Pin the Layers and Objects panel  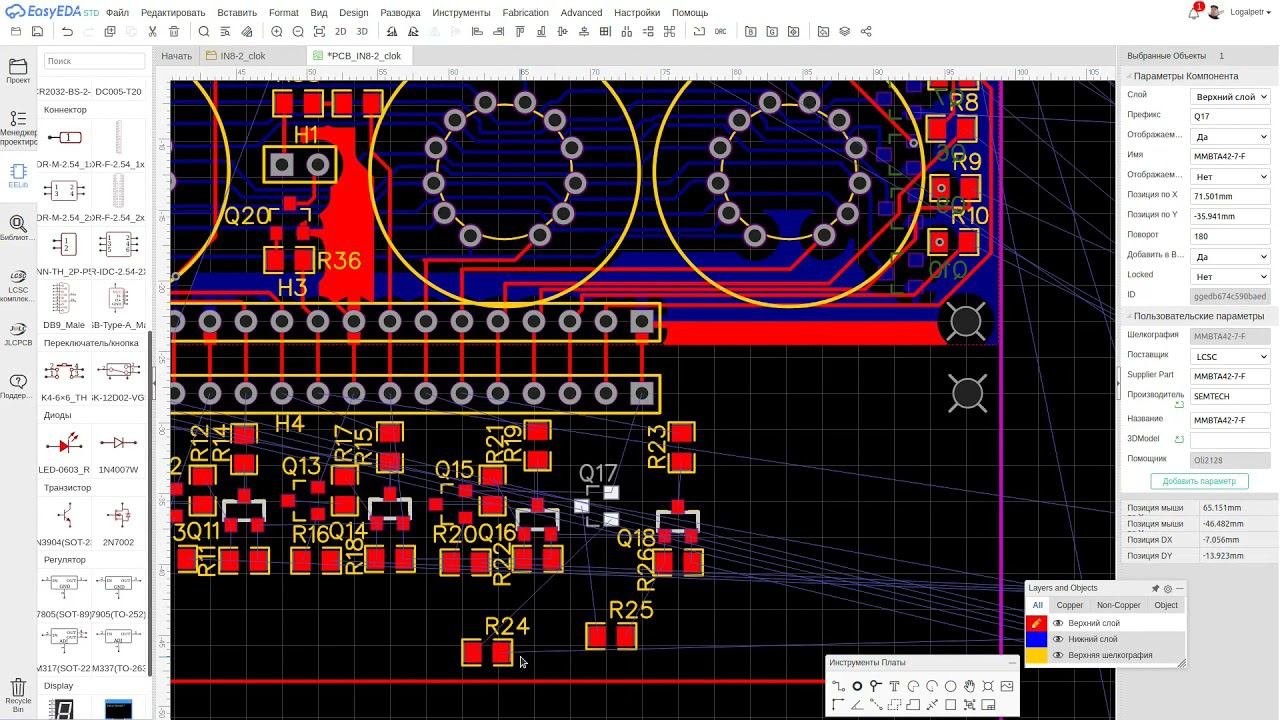point(1155,589)
